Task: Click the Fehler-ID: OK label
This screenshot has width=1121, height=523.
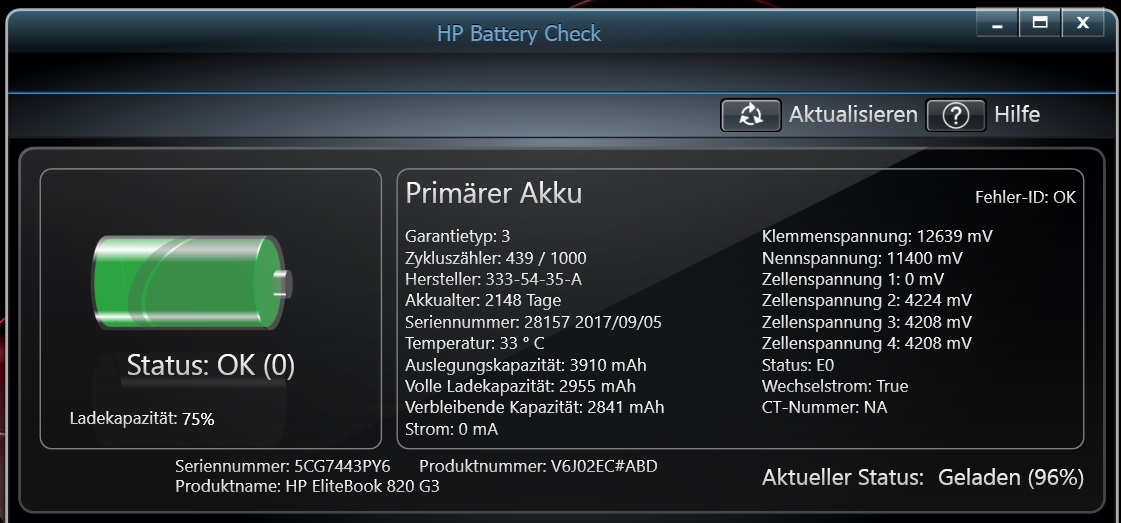Action: [x=1025, y=197]
